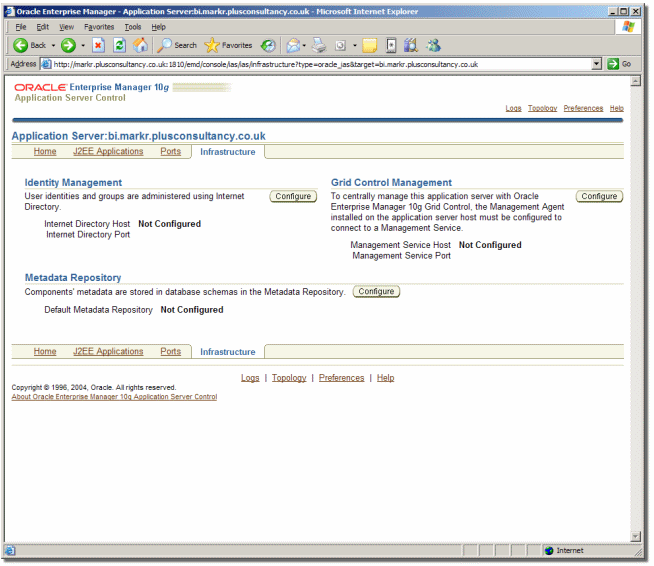
Task: Open Back button history dropdown arrow
Action: 53,45
